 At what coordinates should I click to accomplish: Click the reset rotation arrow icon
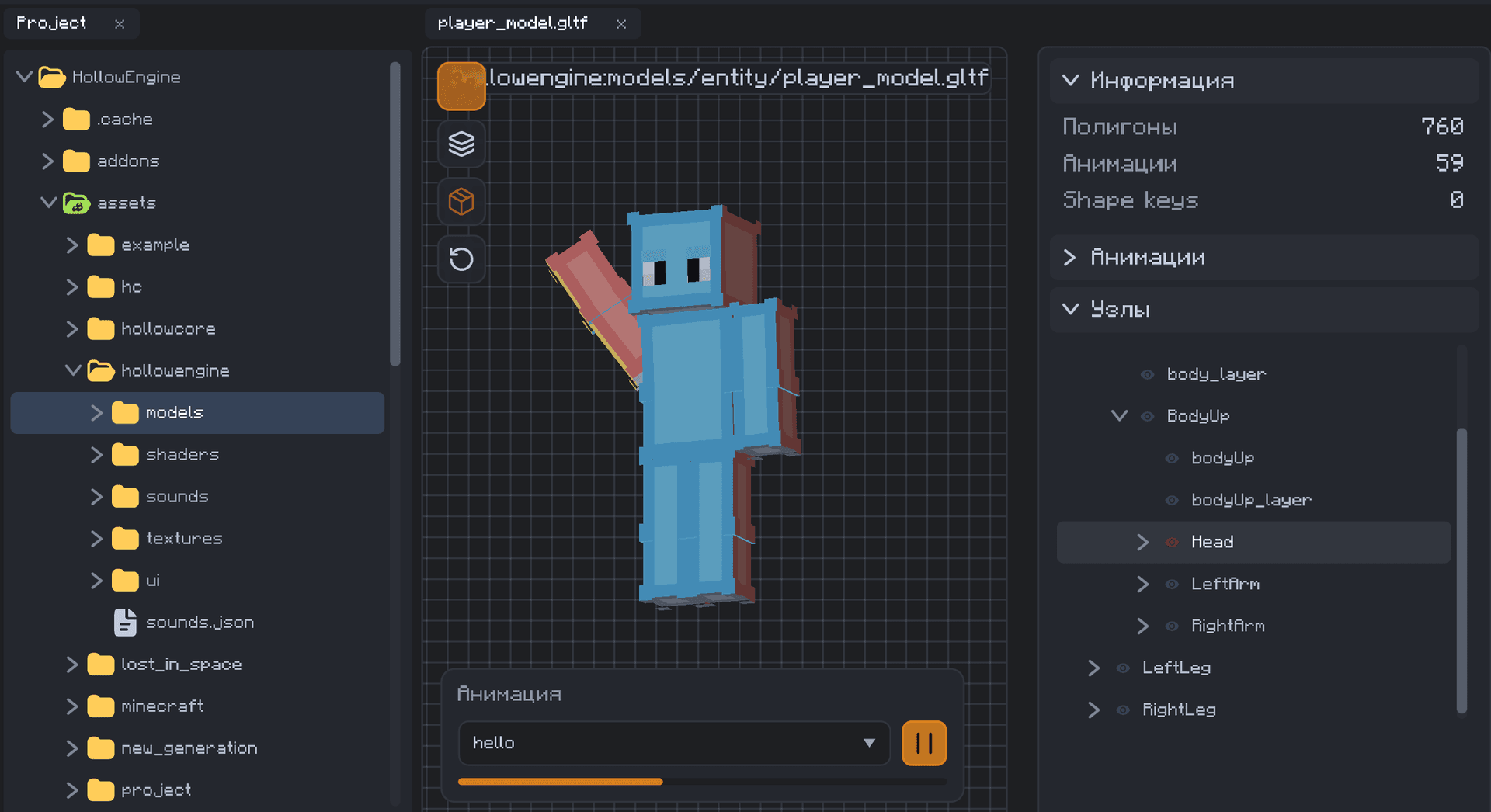(x=461, y=259)
